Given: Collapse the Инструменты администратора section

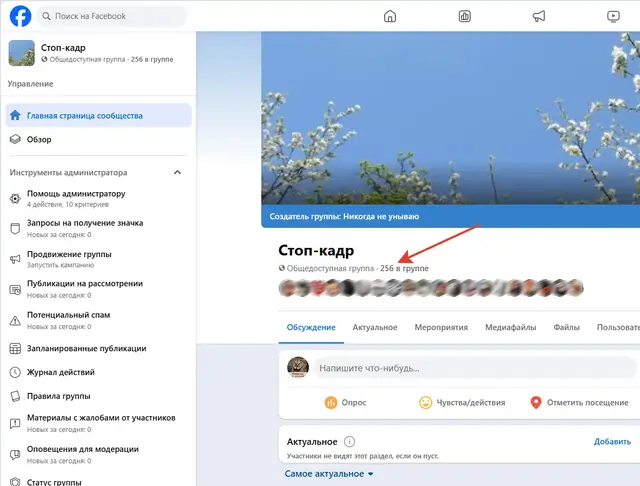Looking at the screenshot, I should (x=177, y=172).
